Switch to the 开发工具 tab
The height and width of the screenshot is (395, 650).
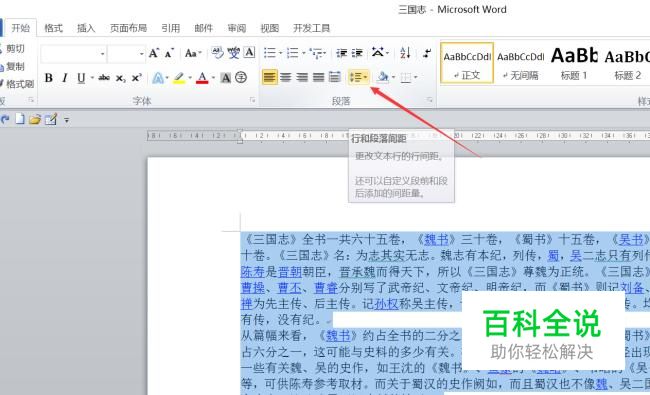(x=311, y=28)
